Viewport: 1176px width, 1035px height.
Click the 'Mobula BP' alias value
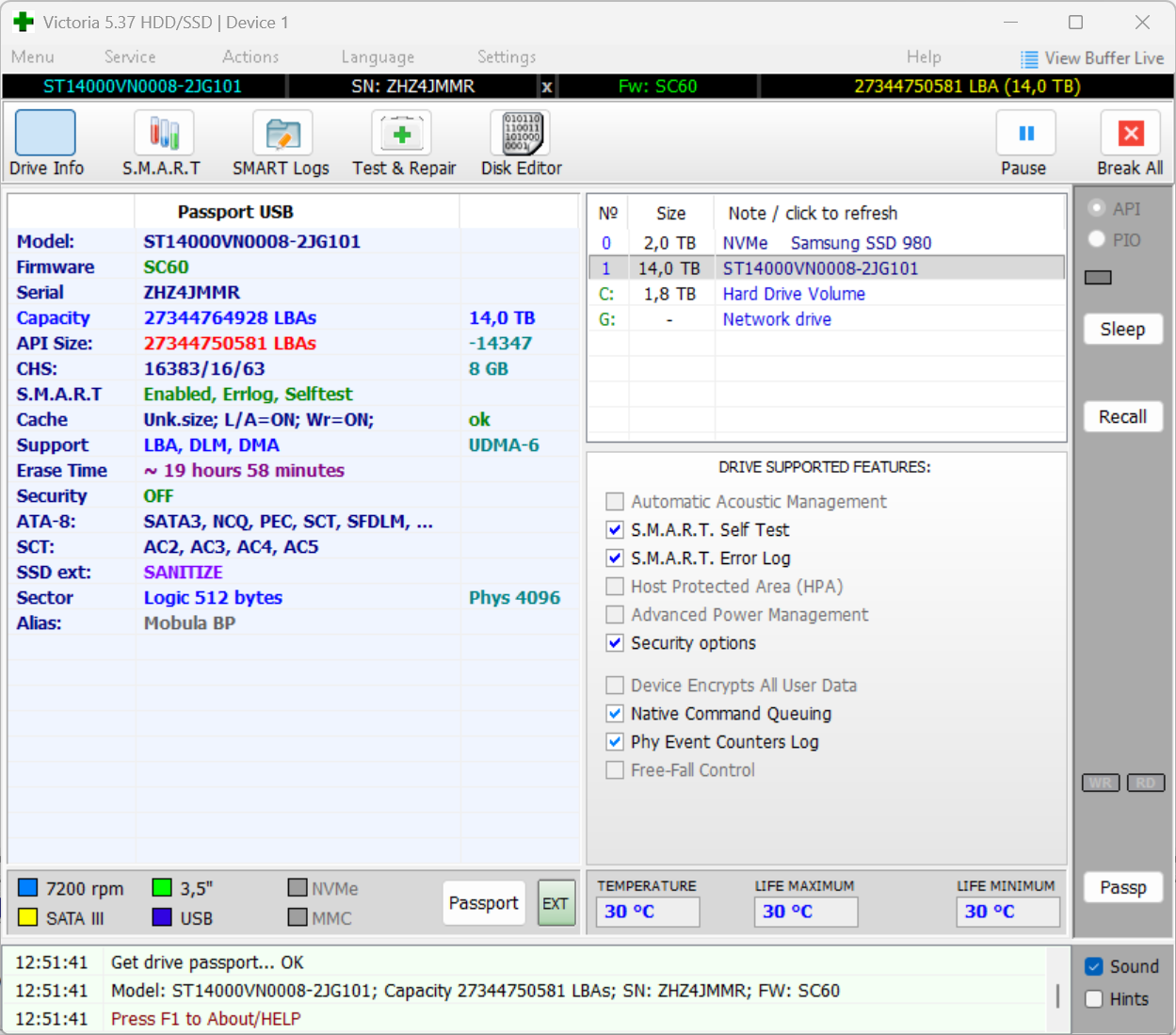coord(189,623)
